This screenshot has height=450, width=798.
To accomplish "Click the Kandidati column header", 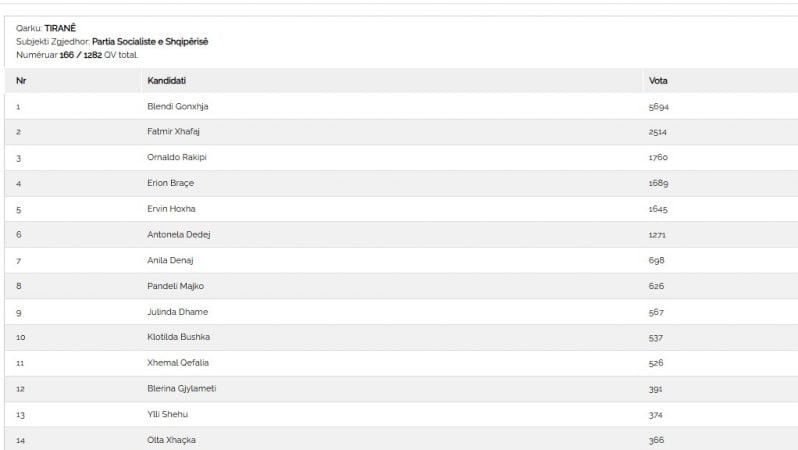I will pyautogui.click(x=166, y=80).
